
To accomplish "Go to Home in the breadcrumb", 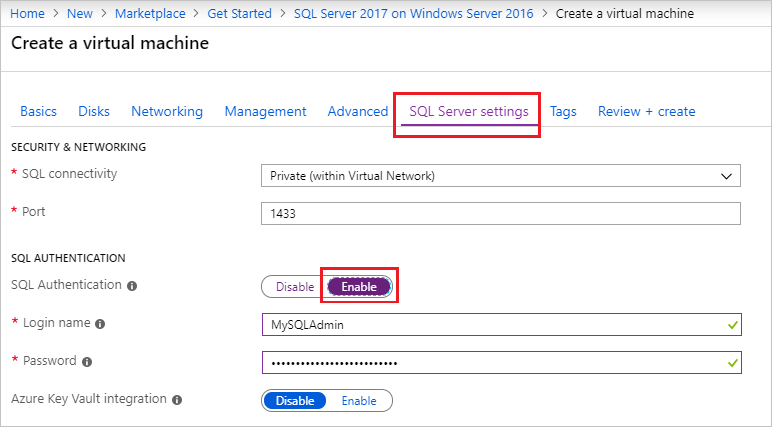I will point(27,13).
